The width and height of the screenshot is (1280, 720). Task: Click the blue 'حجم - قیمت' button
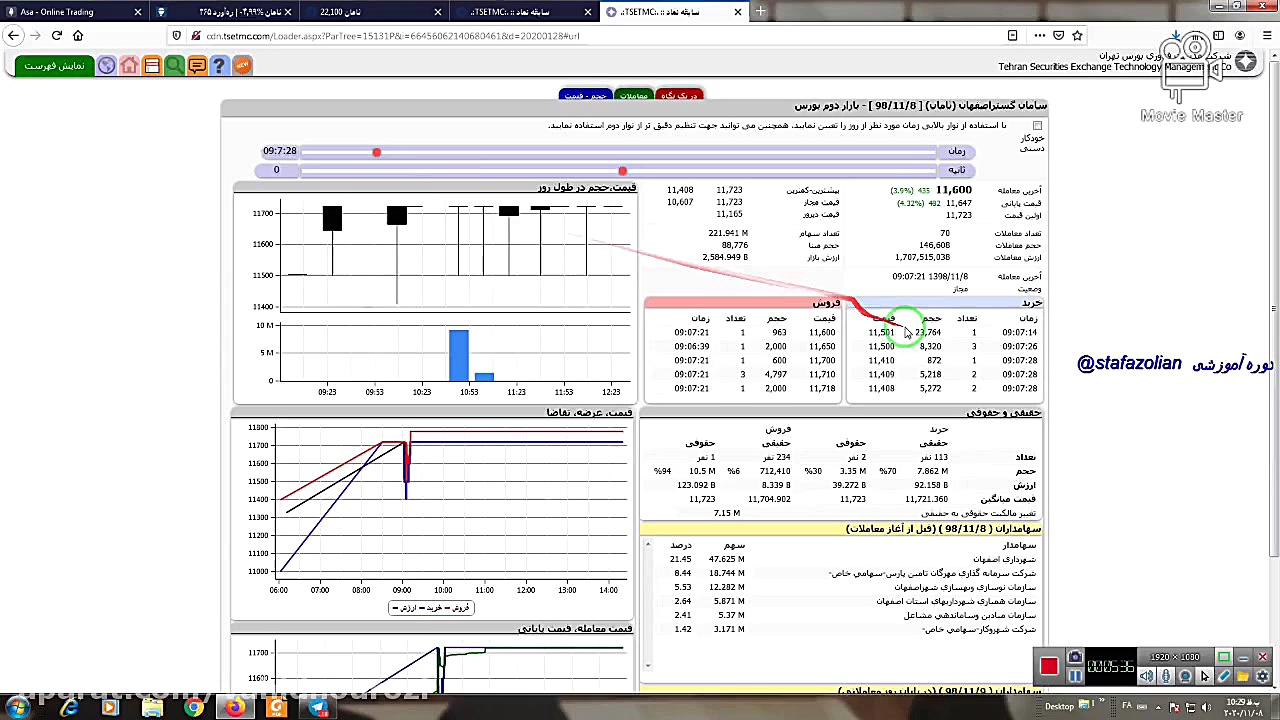(585, 95)
